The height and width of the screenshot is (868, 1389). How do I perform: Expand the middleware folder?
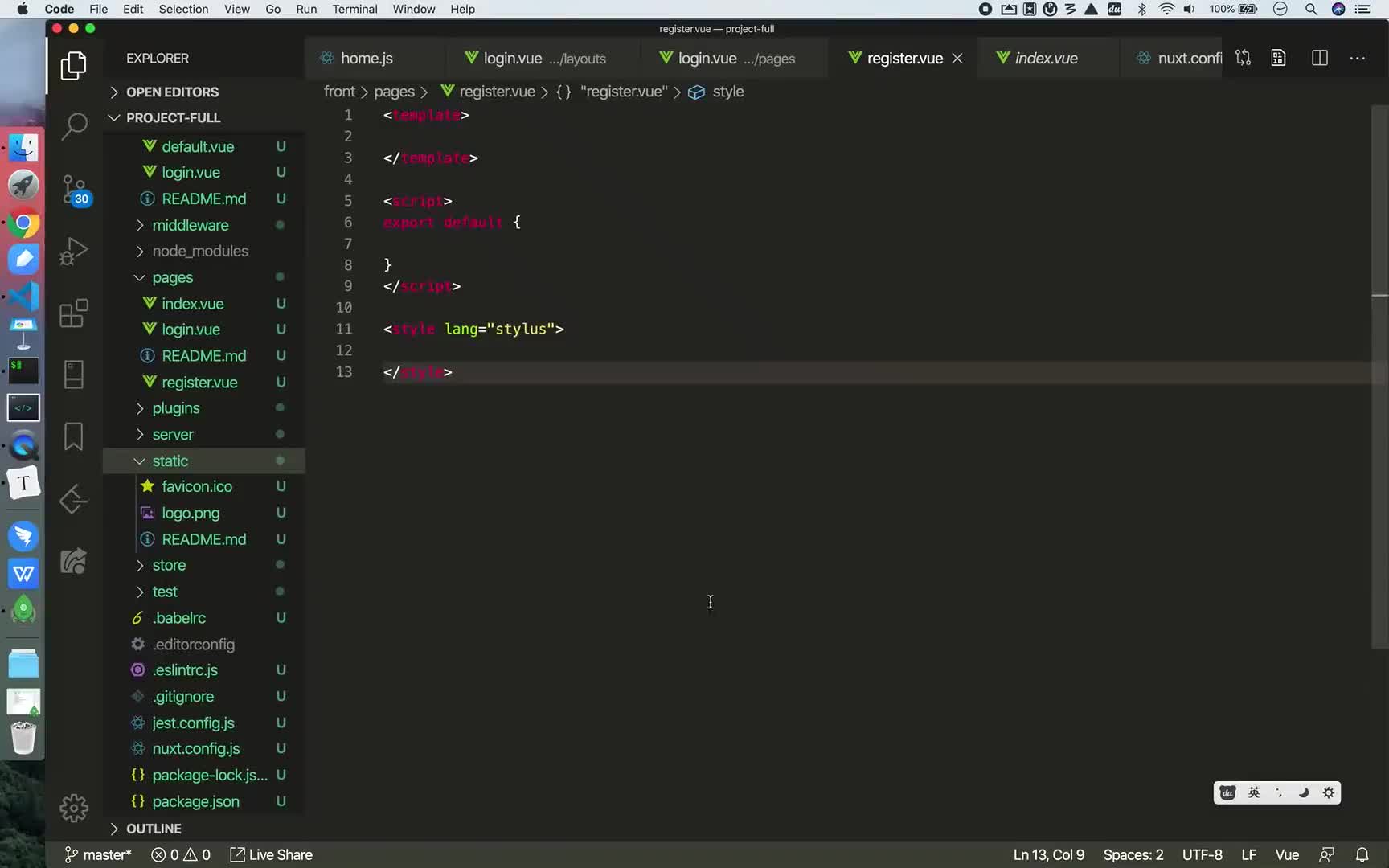(x=191, y=225)
